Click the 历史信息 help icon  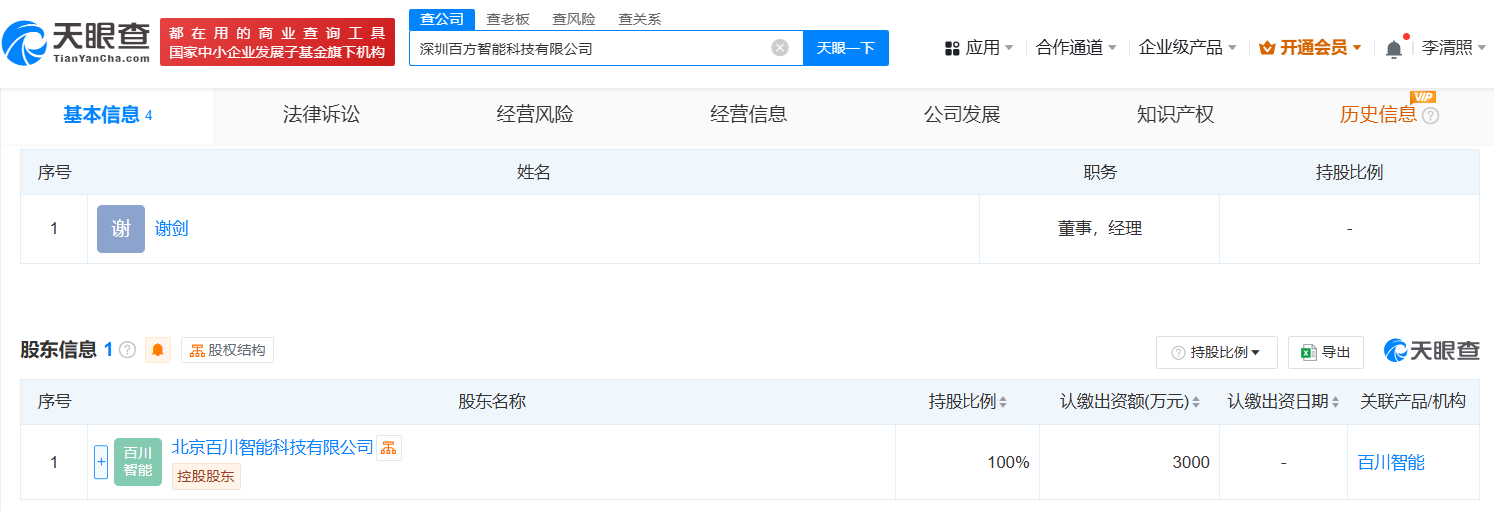pos(1430,116)
